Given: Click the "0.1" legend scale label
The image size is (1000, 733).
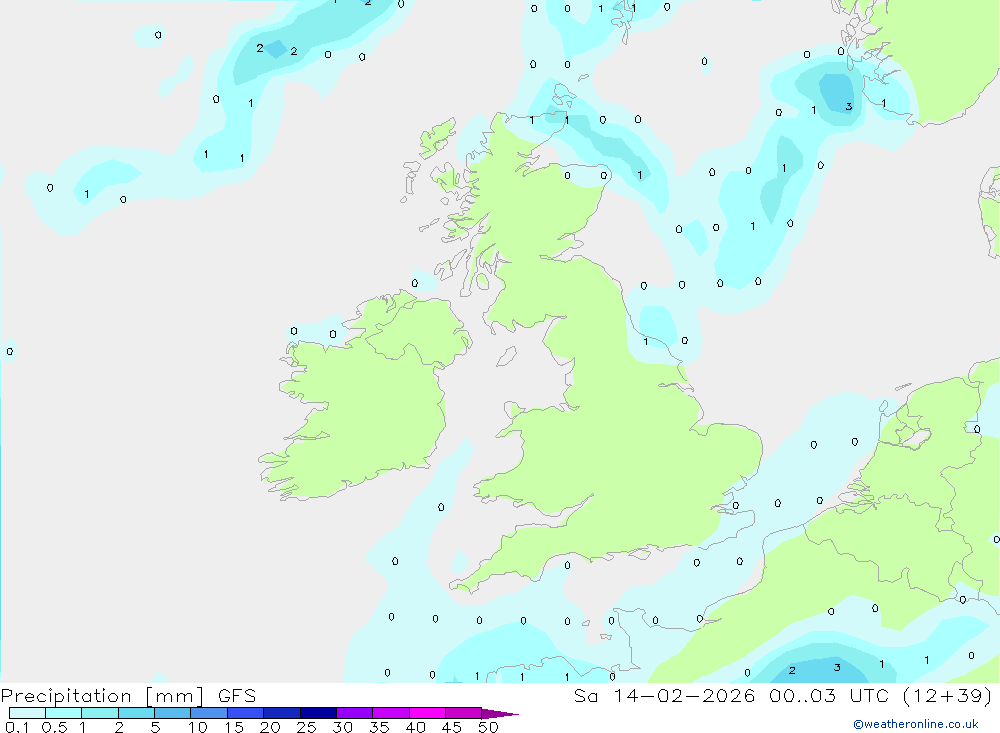Looking at the screenshot, I should click(x=17, y=727).
